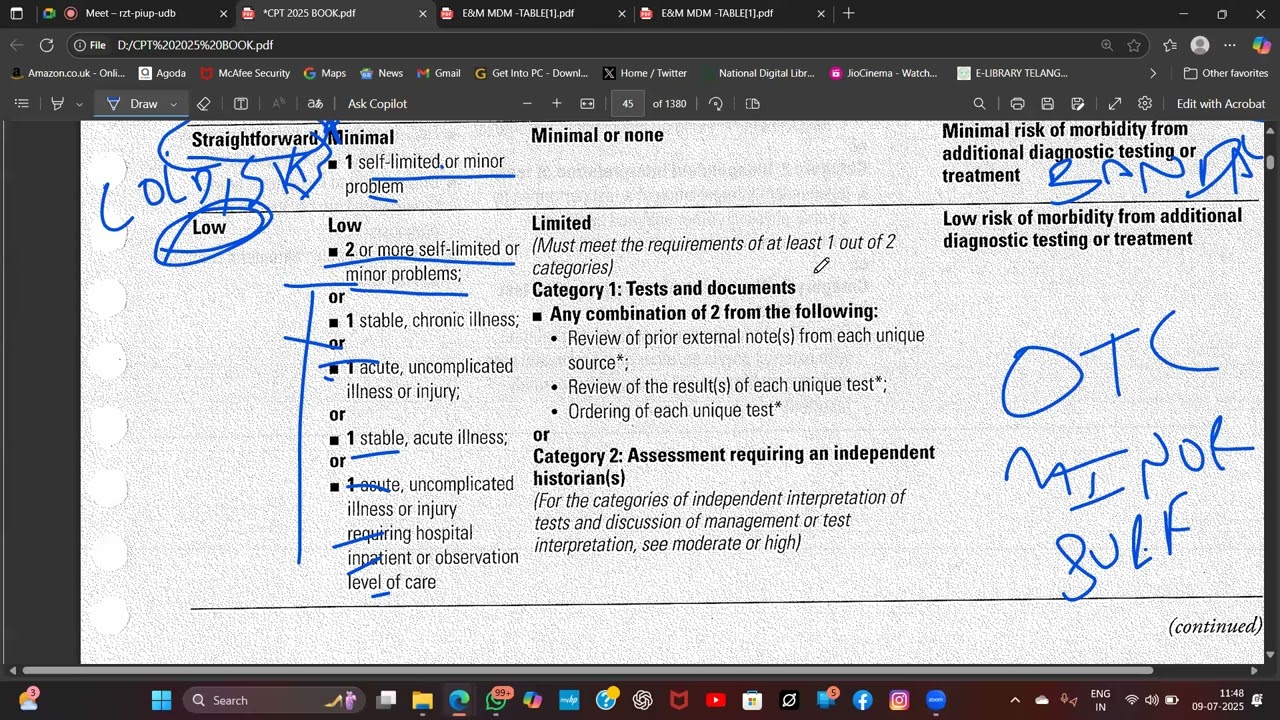The height and width of the screenshot is (720, 1280).
Task: Open the News bookmark
Action: click(x=381, y=73)
